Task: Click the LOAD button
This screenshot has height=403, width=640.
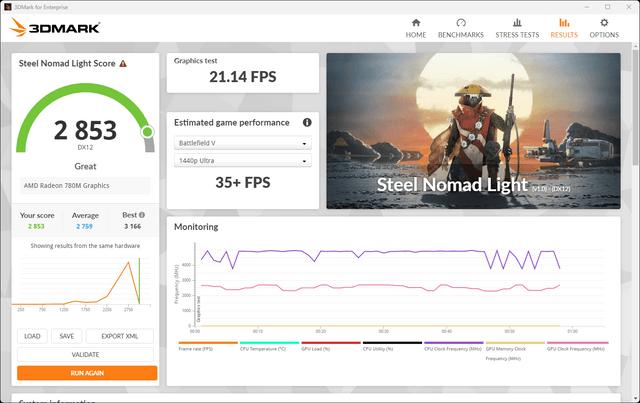Action: (32, 336)
